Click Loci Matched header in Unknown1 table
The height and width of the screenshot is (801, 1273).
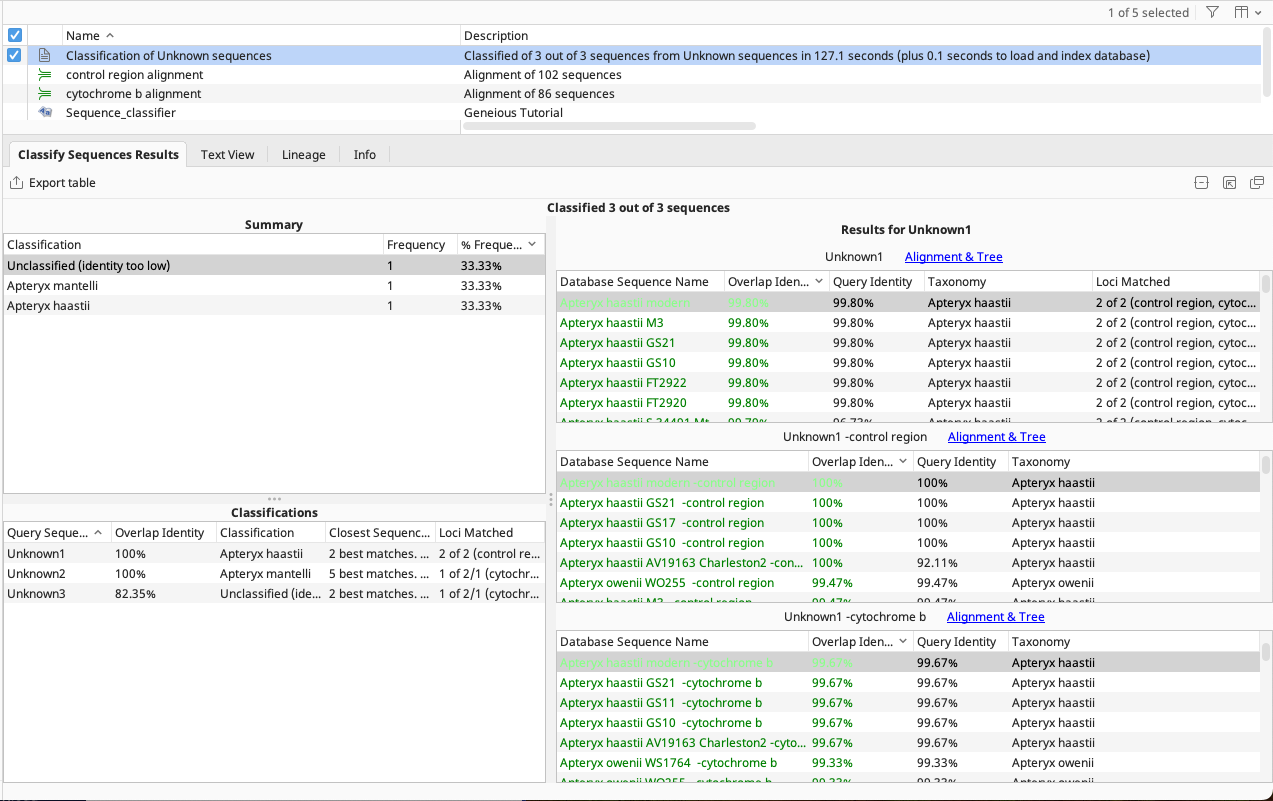[1176, 282]
